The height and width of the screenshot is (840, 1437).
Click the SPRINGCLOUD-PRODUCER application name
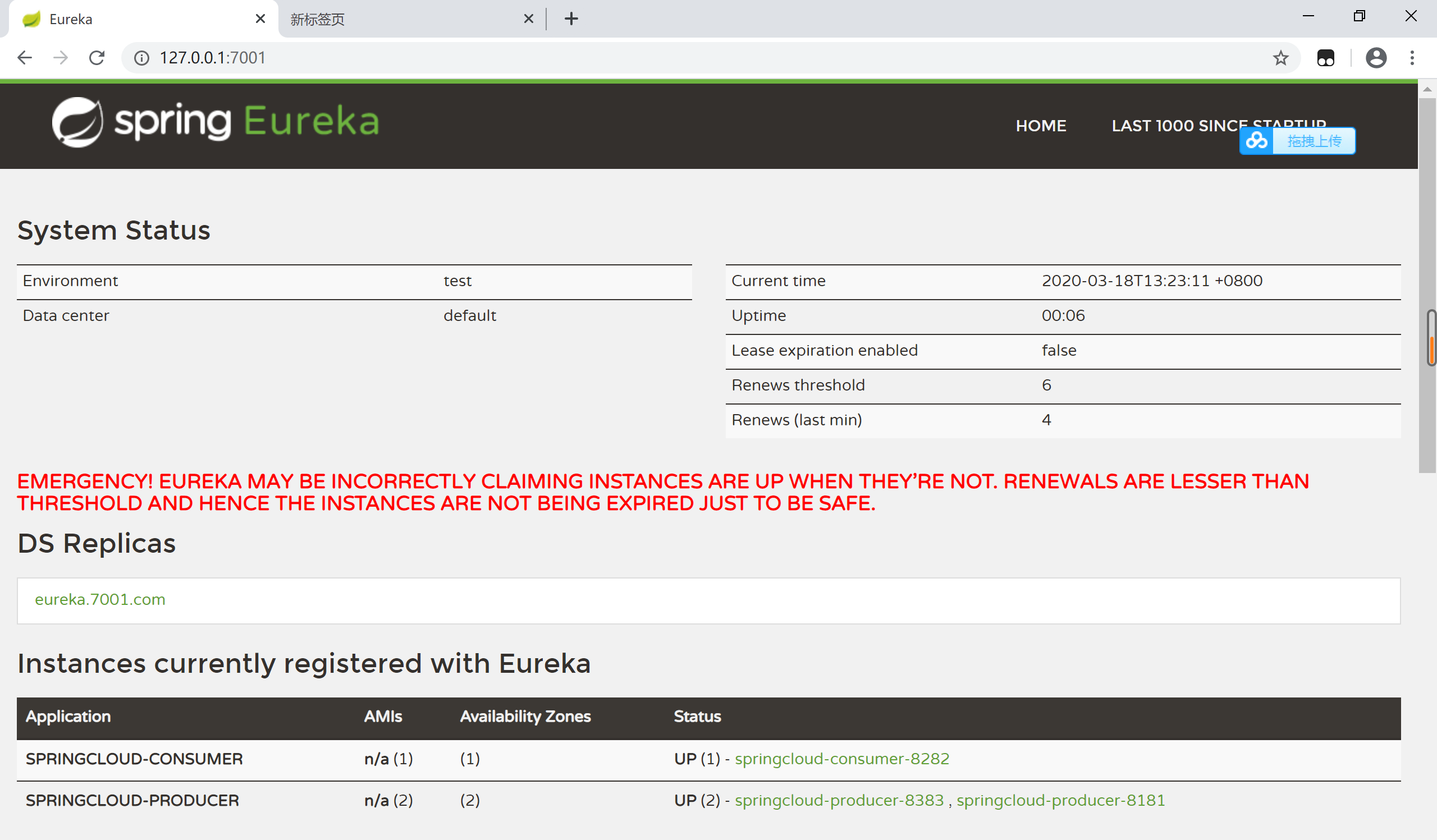coord(132,801)
